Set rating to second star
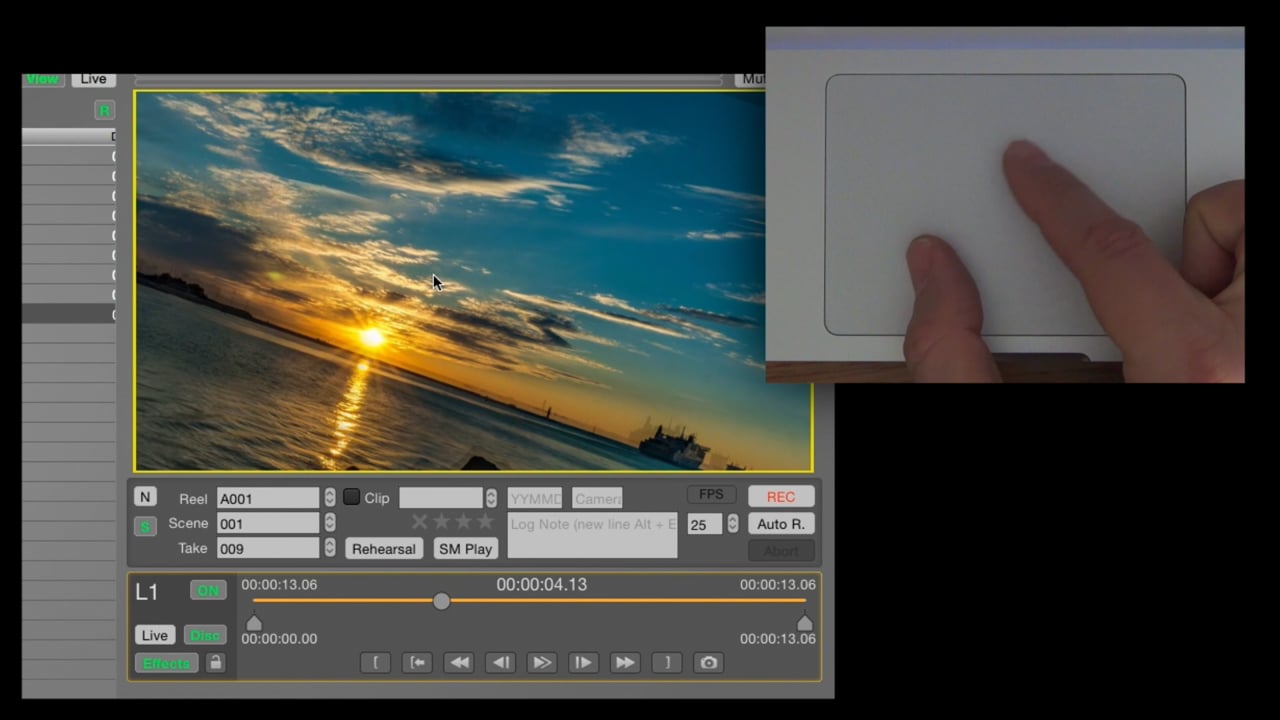1280x720 pixels. tap(463, 521)
